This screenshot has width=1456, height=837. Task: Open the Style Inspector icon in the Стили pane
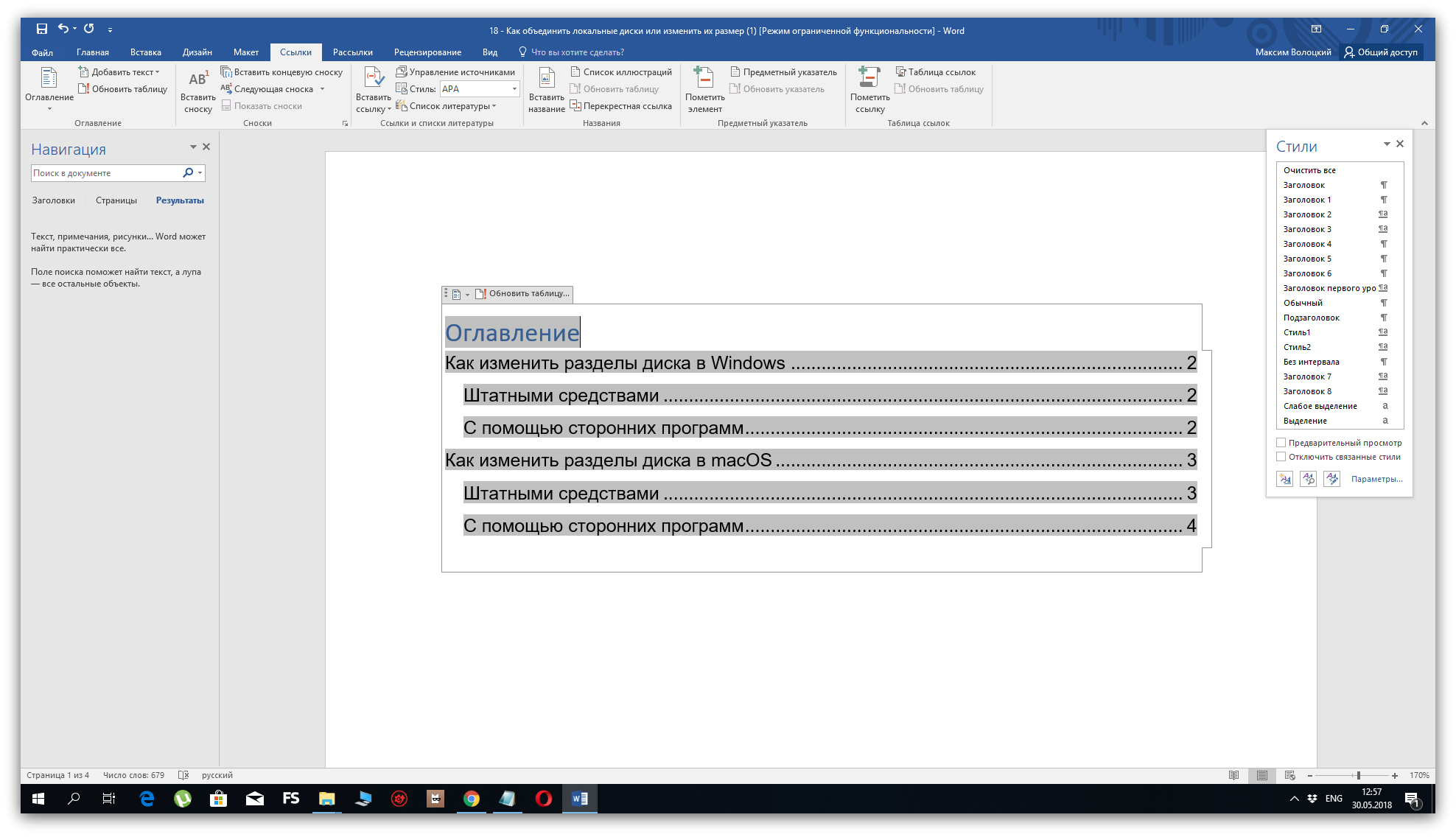1308,479
